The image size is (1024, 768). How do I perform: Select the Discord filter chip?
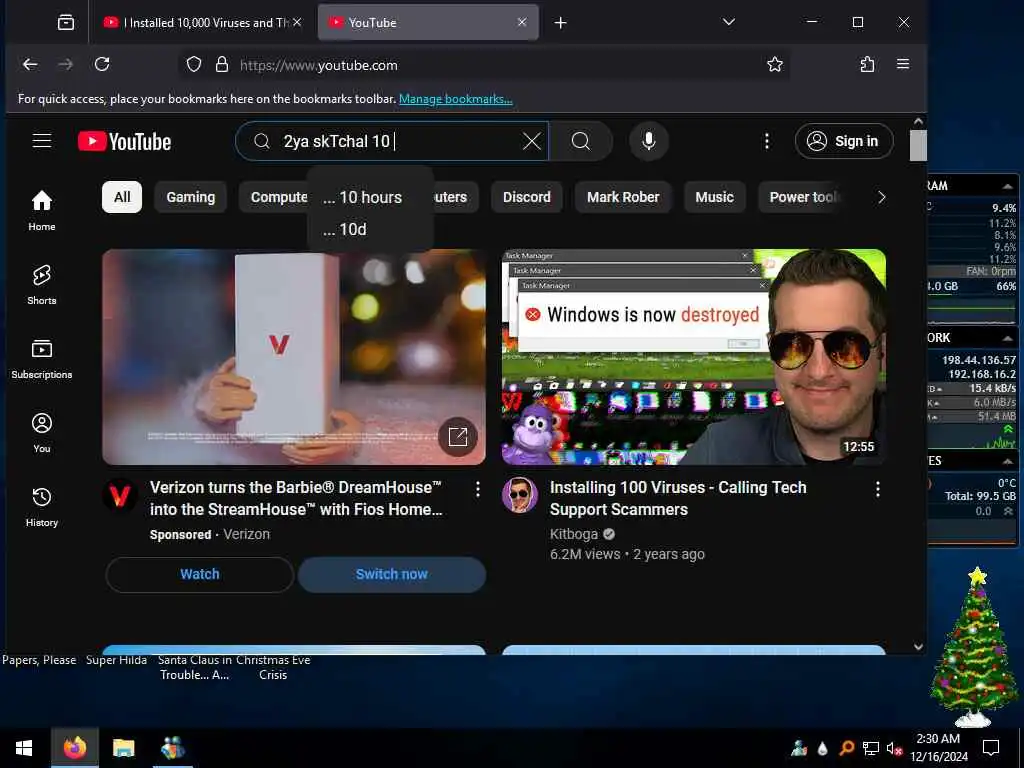tap(526, 197)
